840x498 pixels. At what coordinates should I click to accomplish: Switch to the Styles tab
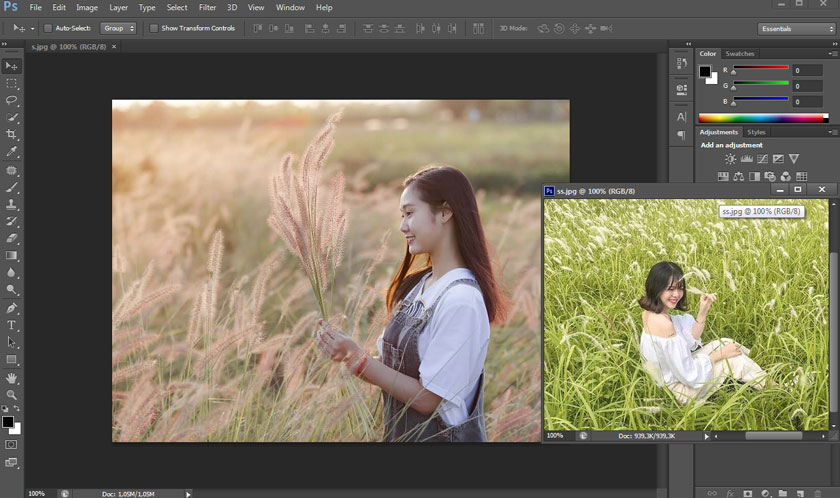(x=756, y=132)
